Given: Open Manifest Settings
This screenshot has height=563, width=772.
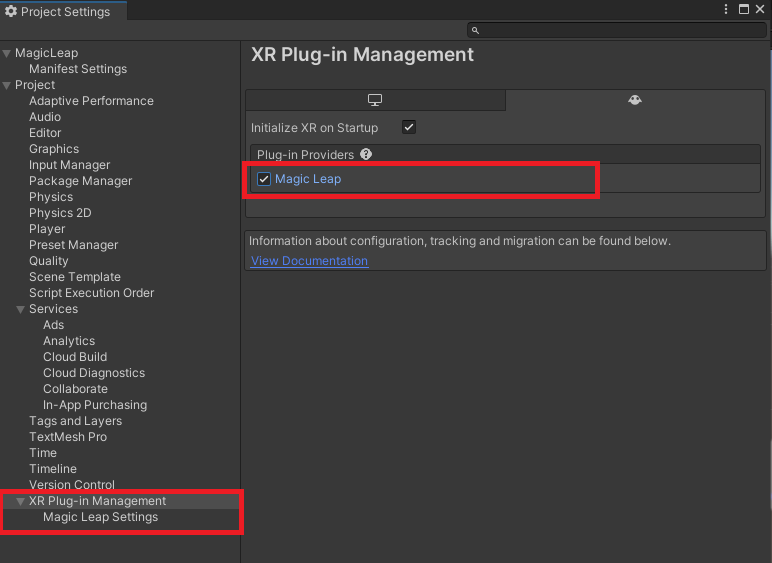Looking at the screenshot, I should point(78,69).
